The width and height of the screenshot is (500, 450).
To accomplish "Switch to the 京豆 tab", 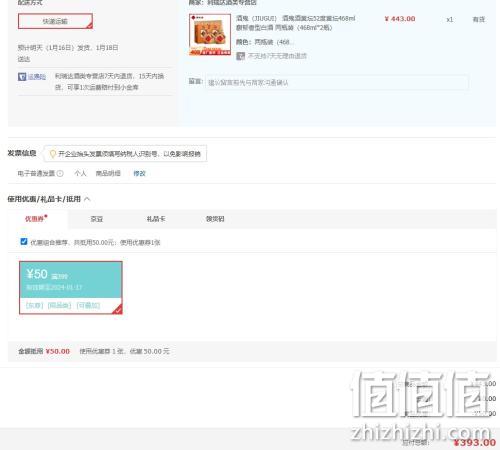I will 97,219.
